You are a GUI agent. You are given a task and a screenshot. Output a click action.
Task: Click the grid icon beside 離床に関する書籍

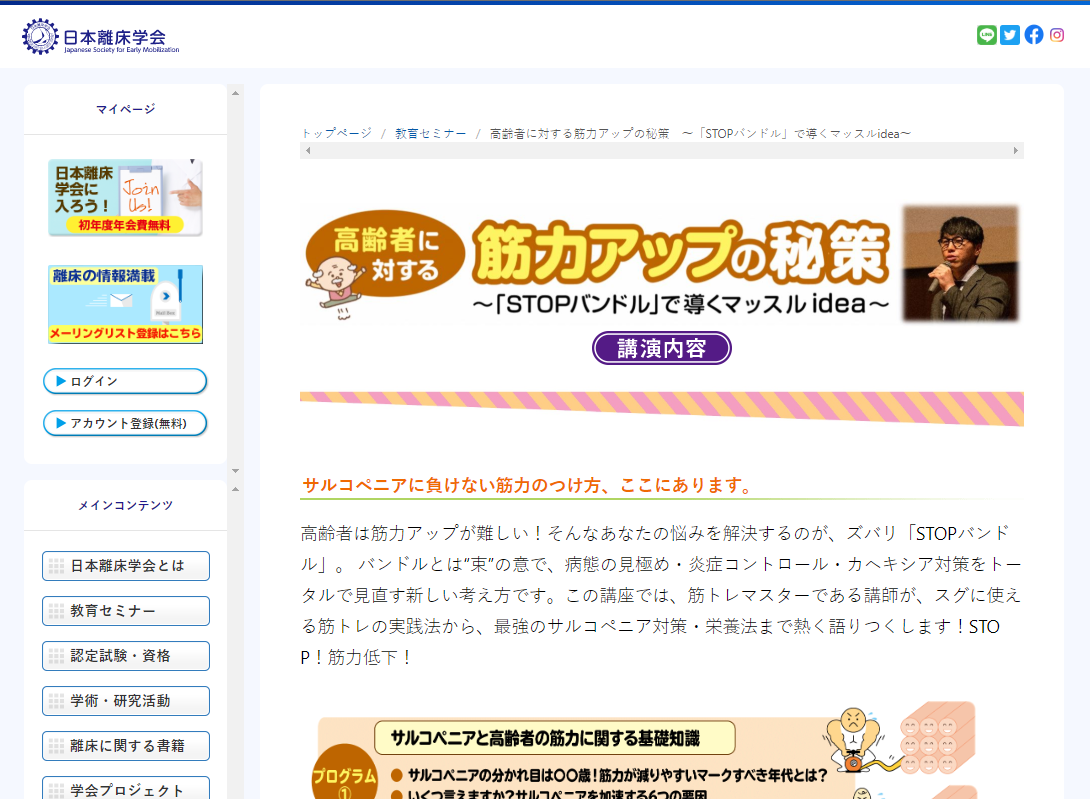point(56,746)
